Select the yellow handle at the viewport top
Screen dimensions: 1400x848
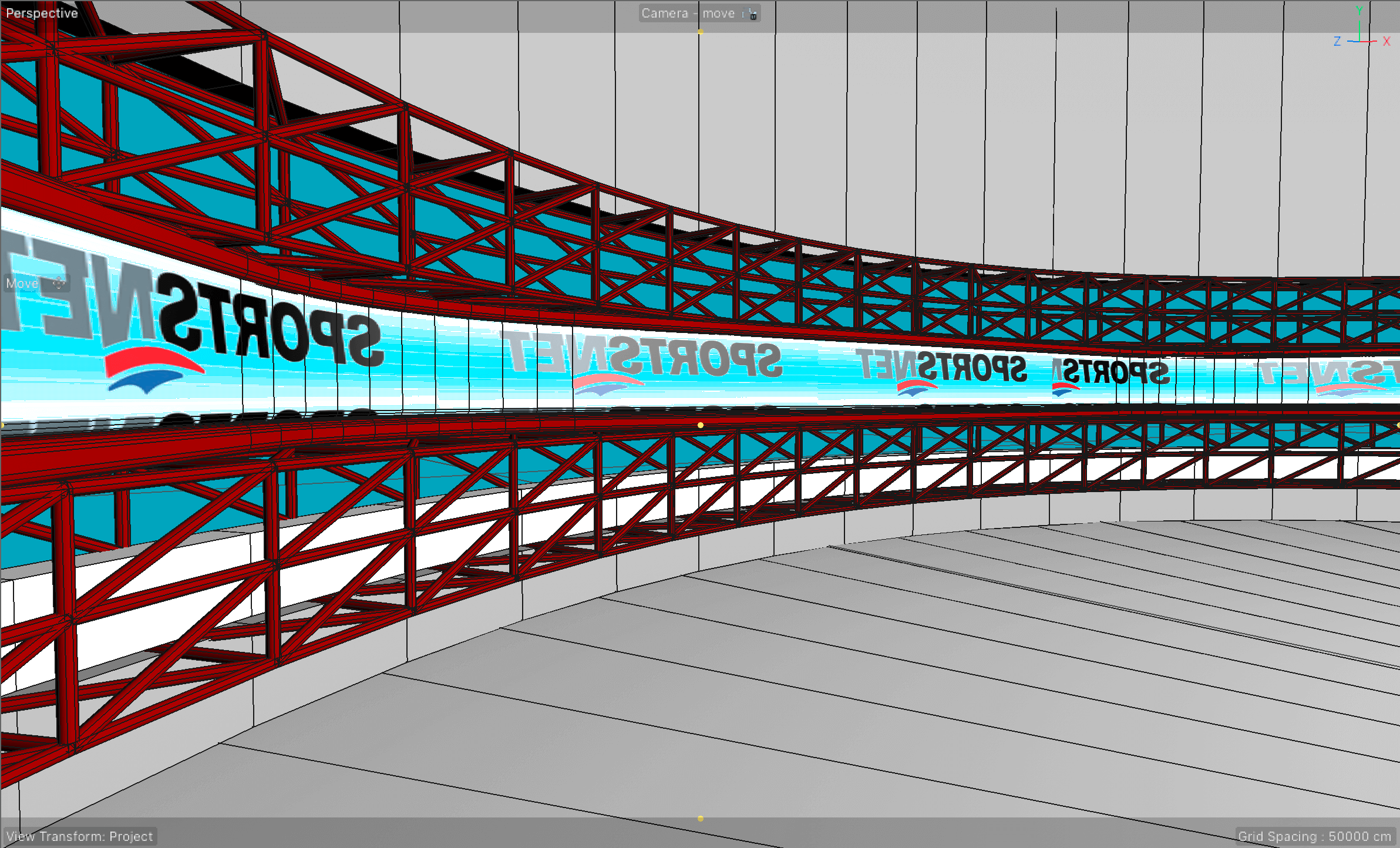700,32
